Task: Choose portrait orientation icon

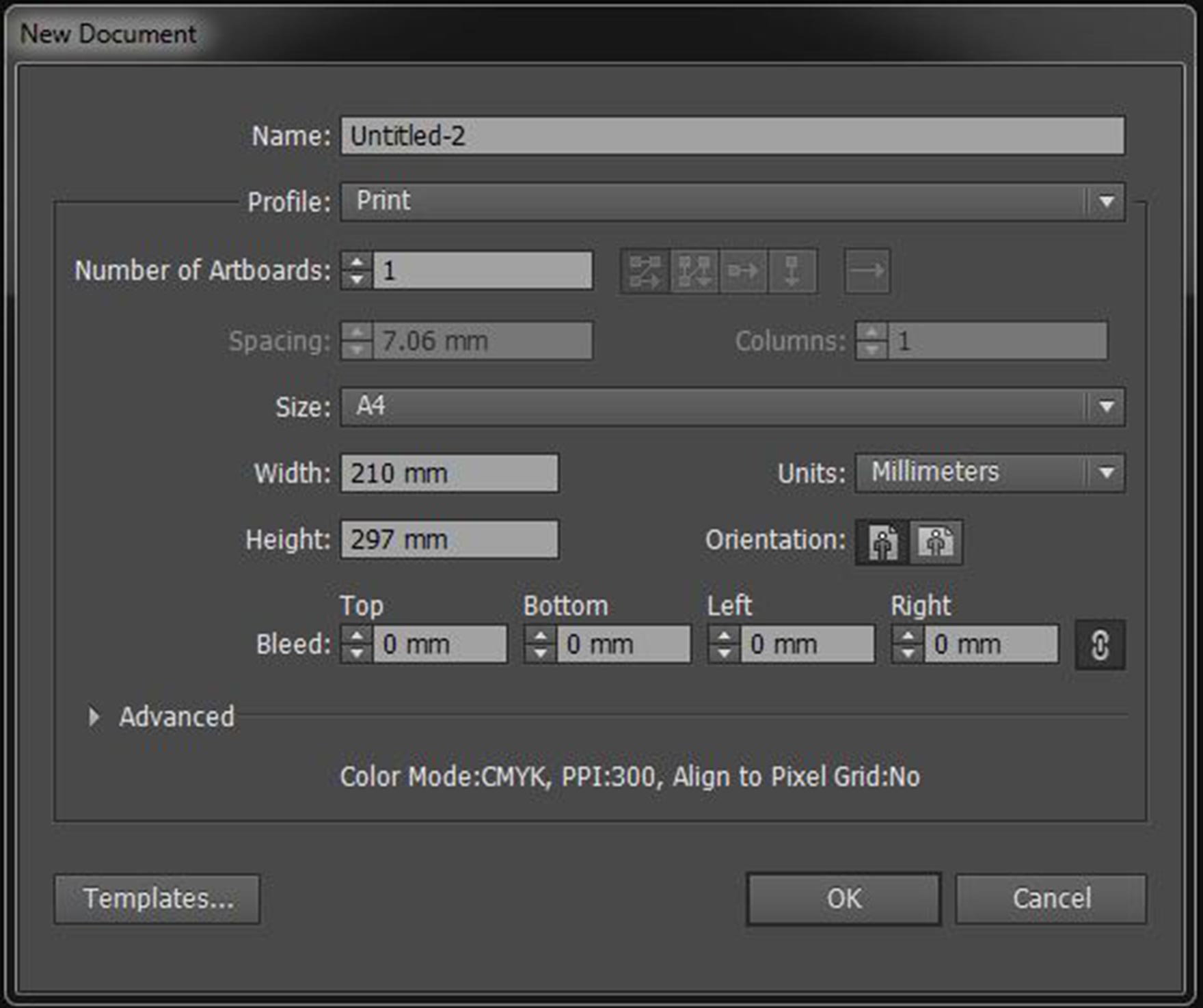Action: point(882,543)
